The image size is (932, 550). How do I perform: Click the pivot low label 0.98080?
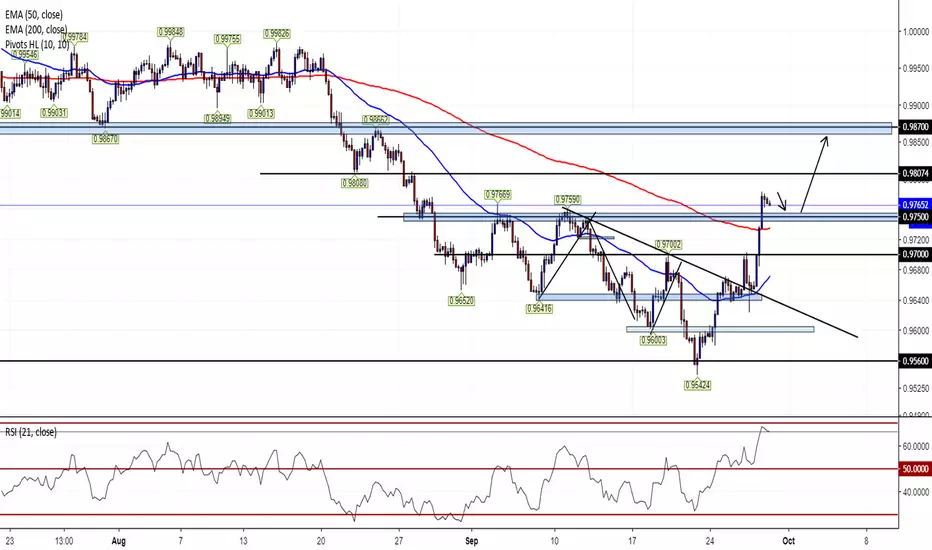click(355, 184)
